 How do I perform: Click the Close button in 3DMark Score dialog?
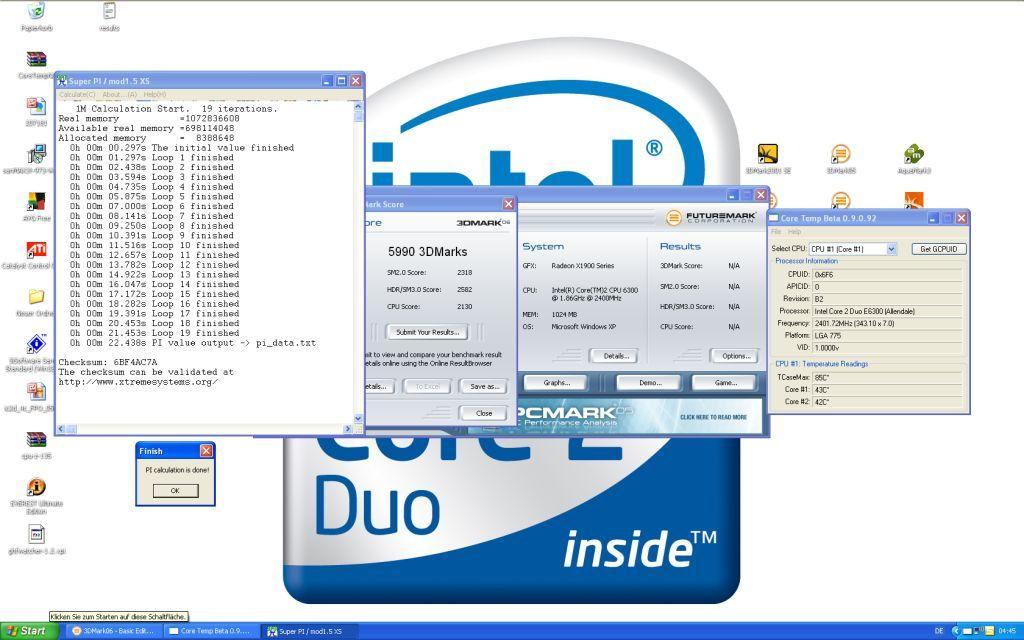tap(484, 413)
